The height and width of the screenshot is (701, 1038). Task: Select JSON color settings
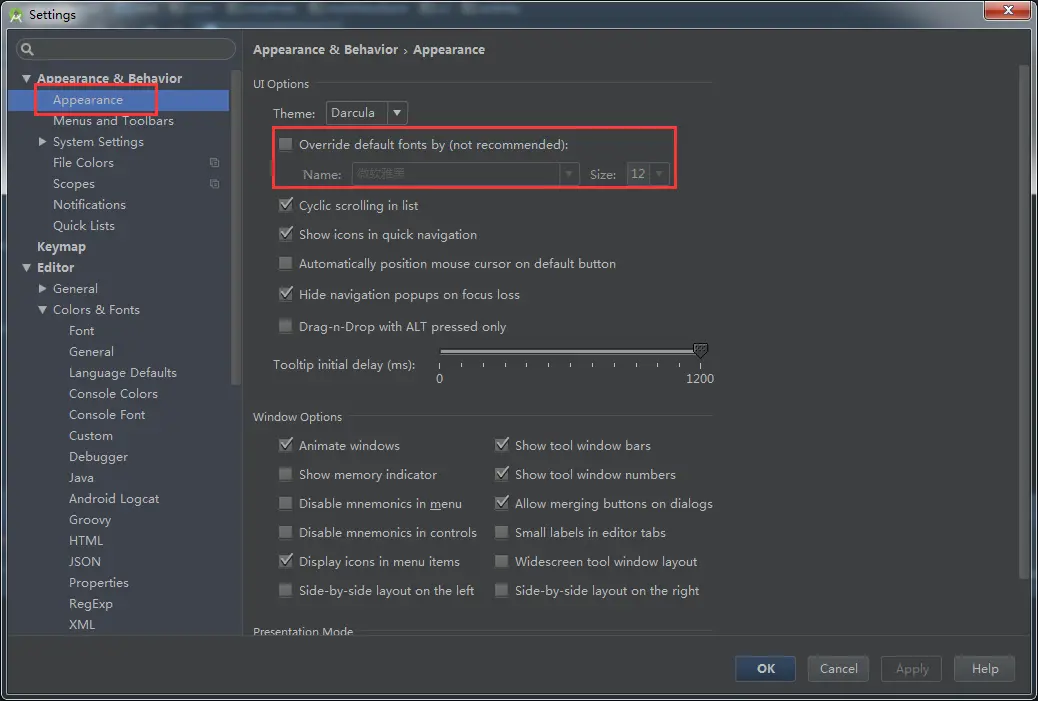pos(85,562)
